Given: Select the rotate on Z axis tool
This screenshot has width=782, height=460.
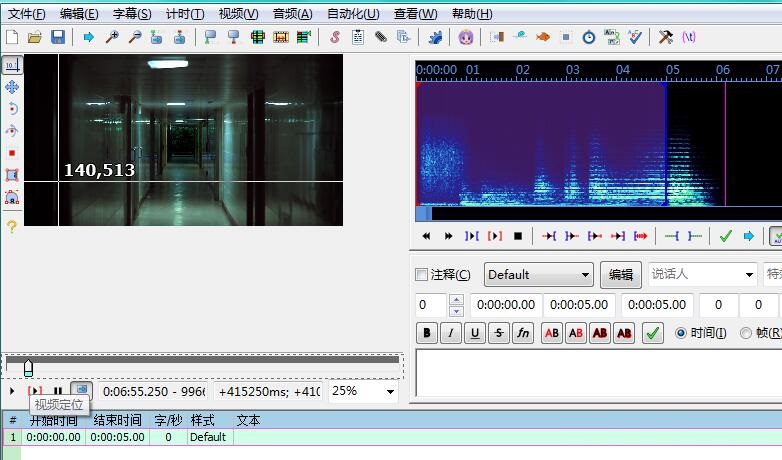Looking at the screenshot, I should pyautogui.click(x=12, y=109).
